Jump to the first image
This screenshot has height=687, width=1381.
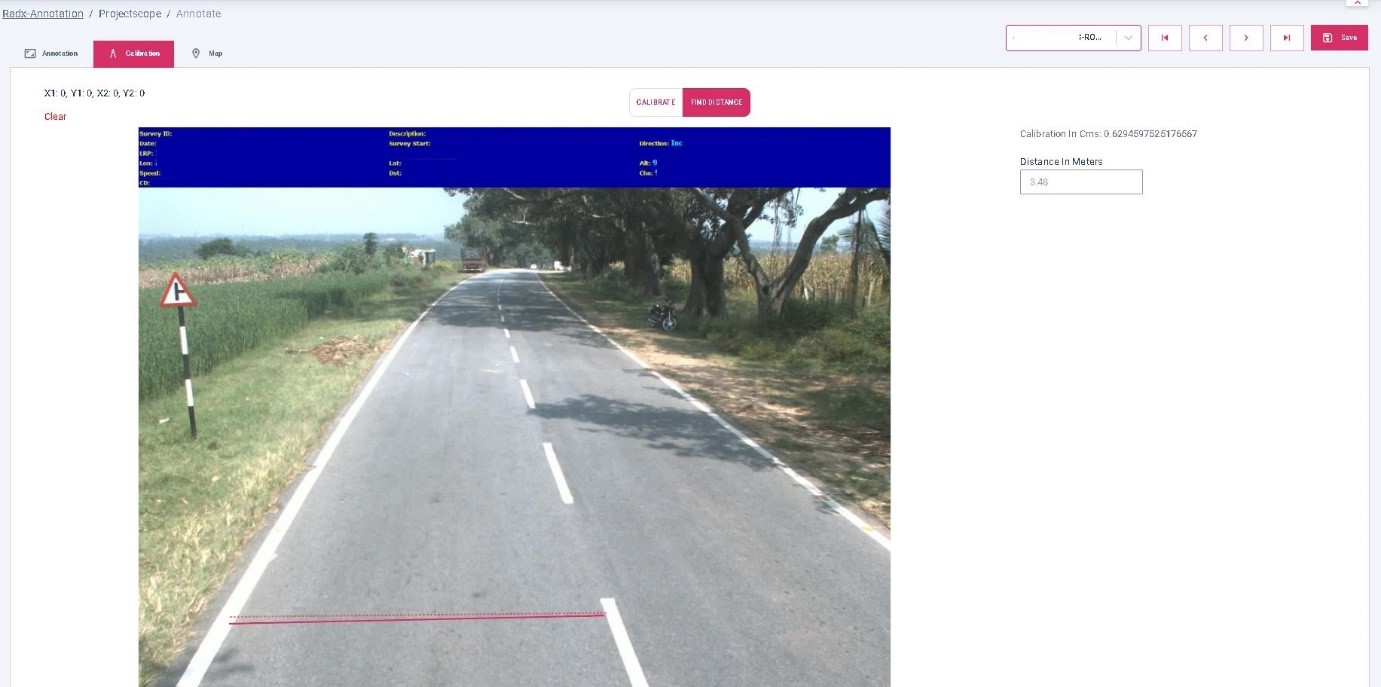click(x=1165, y=38)
